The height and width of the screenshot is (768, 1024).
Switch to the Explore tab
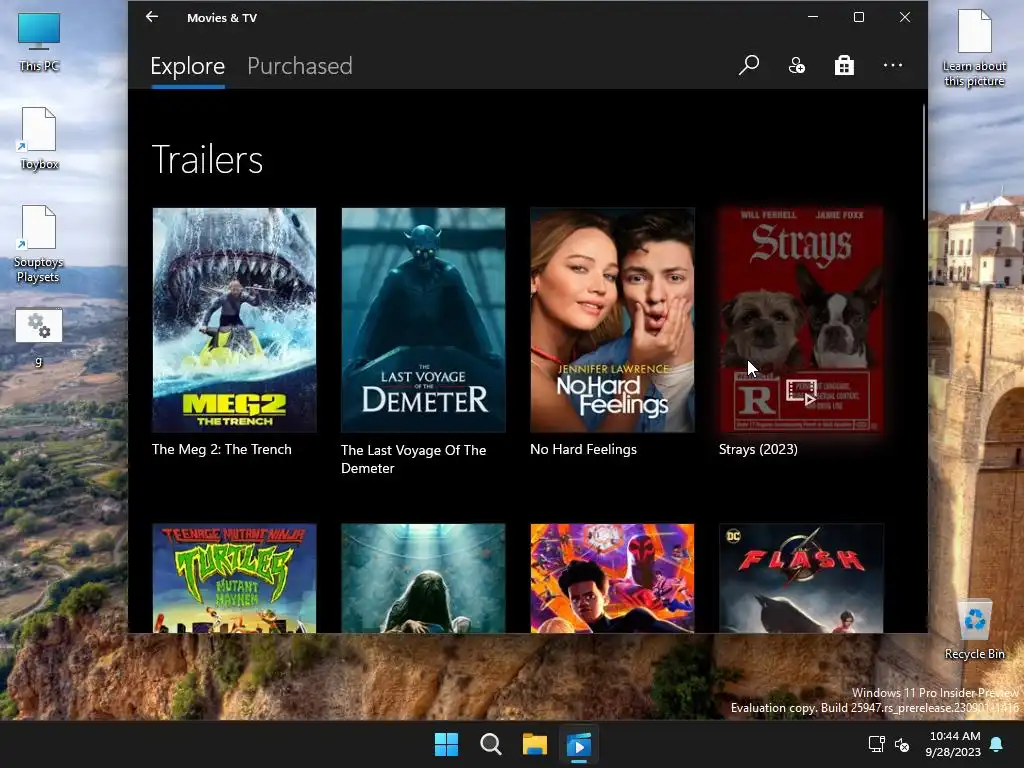187,66
